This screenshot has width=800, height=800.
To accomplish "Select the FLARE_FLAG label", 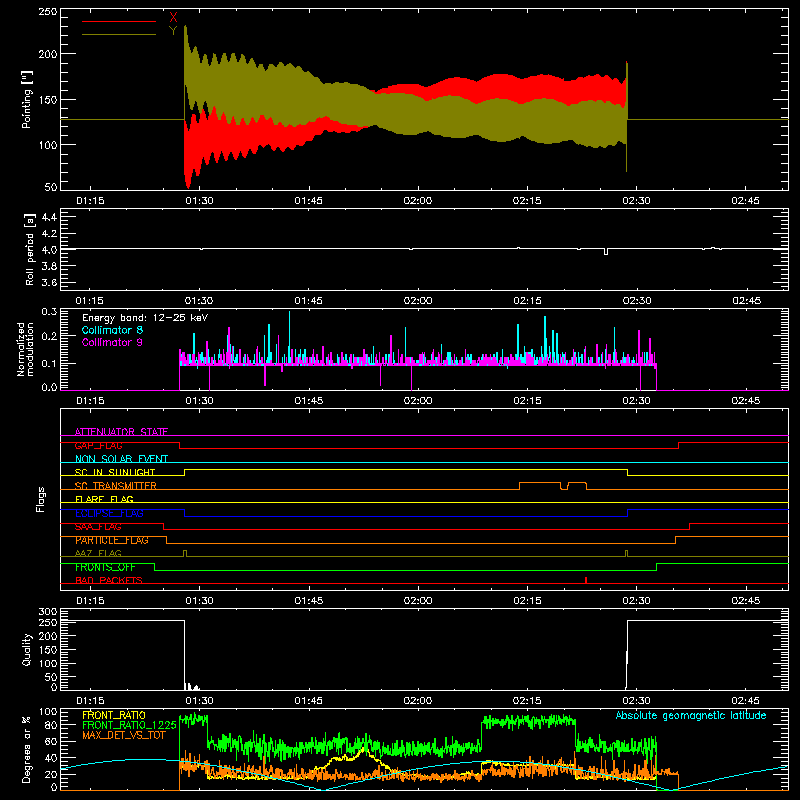I will point(104,499).
